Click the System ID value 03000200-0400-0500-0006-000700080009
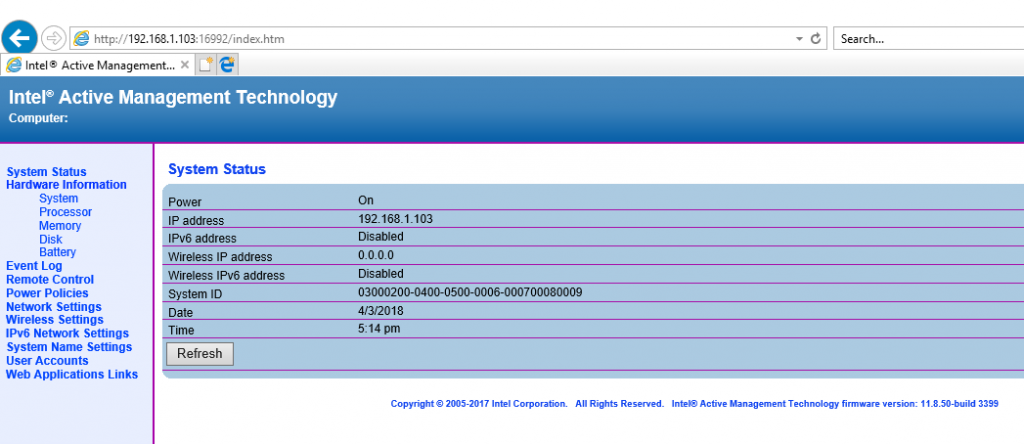1024x444 pixels. pyautogui.click(x=470, y=292)
